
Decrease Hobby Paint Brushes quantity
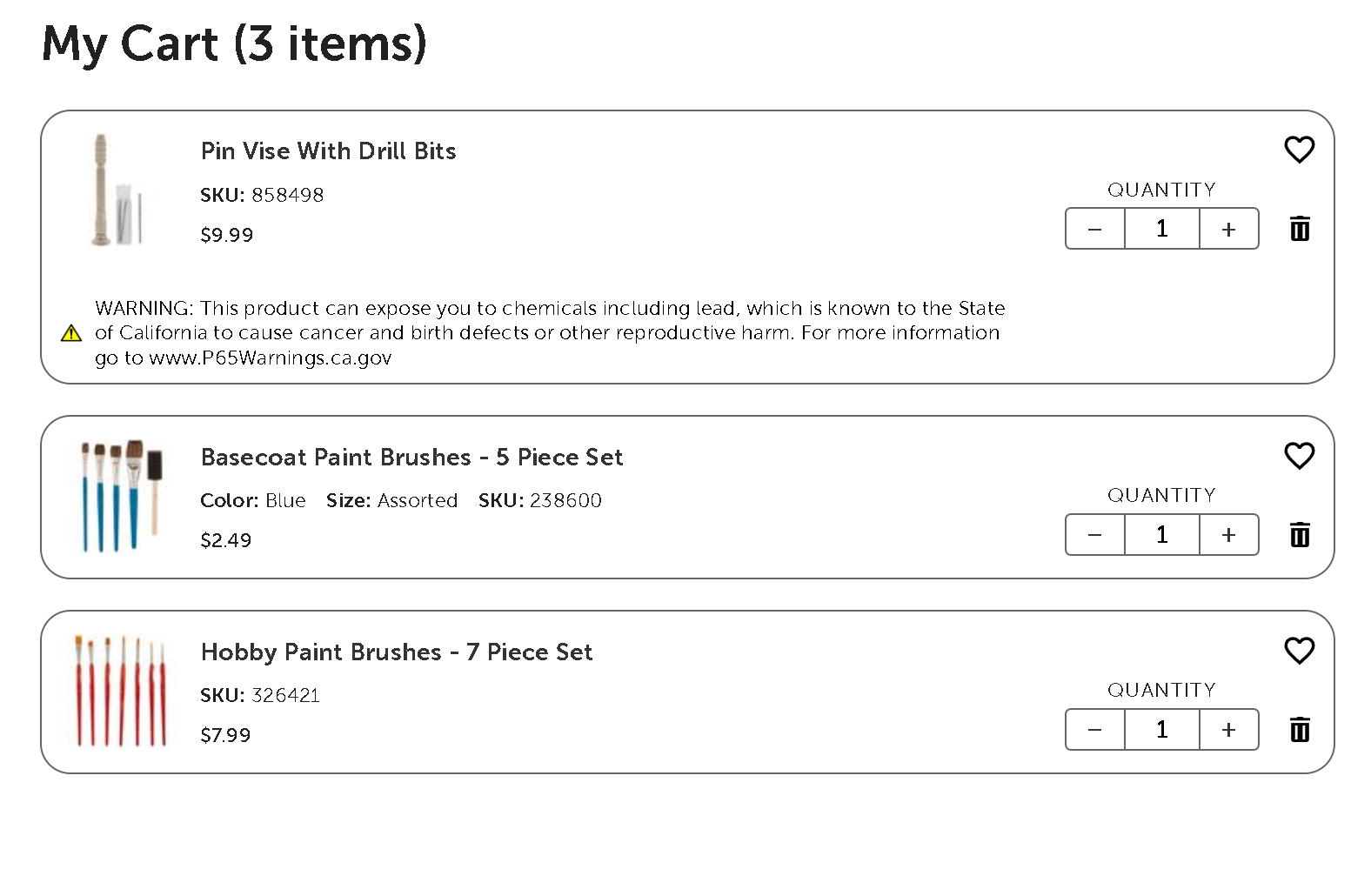pos(1095,729)
